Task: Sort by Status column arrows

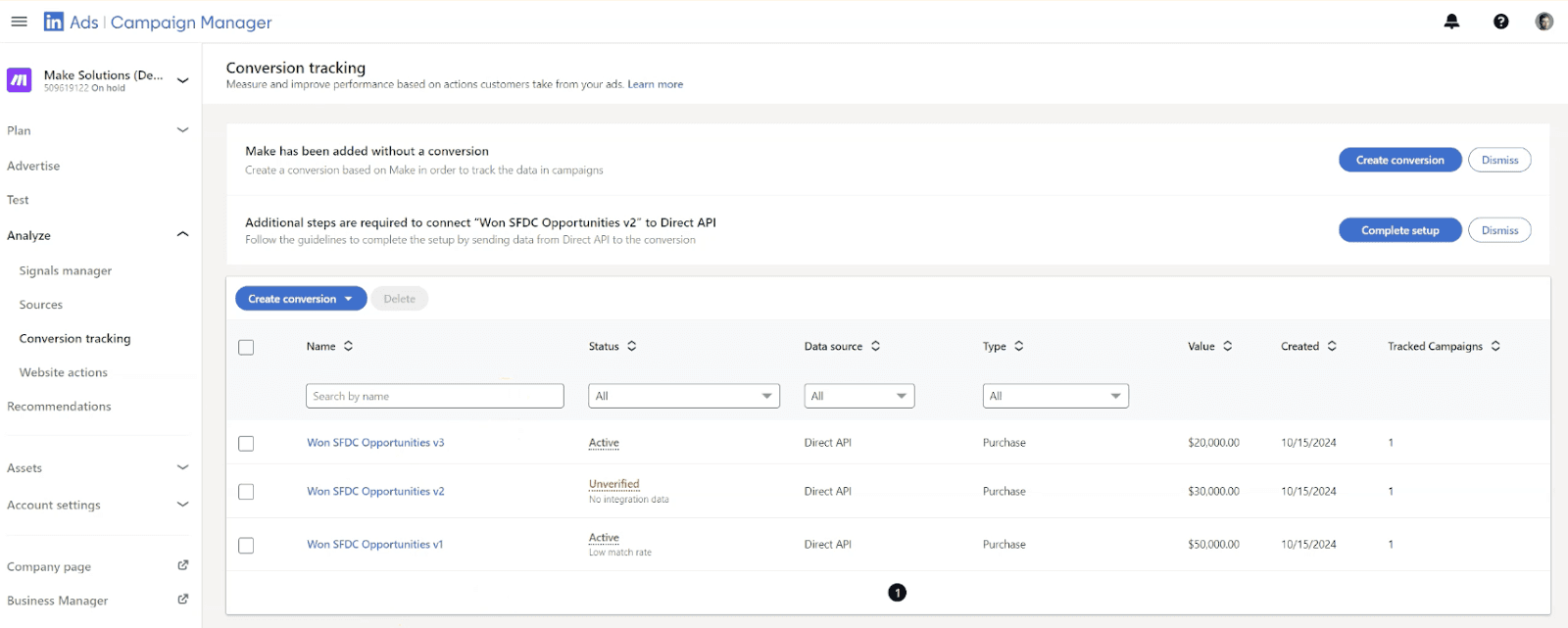Action: (631, 346)
